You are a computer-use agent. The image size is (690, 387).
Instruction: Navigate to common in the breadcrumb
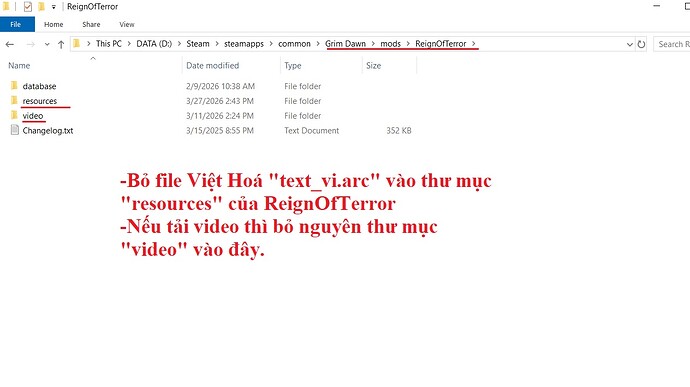(294, 44)
